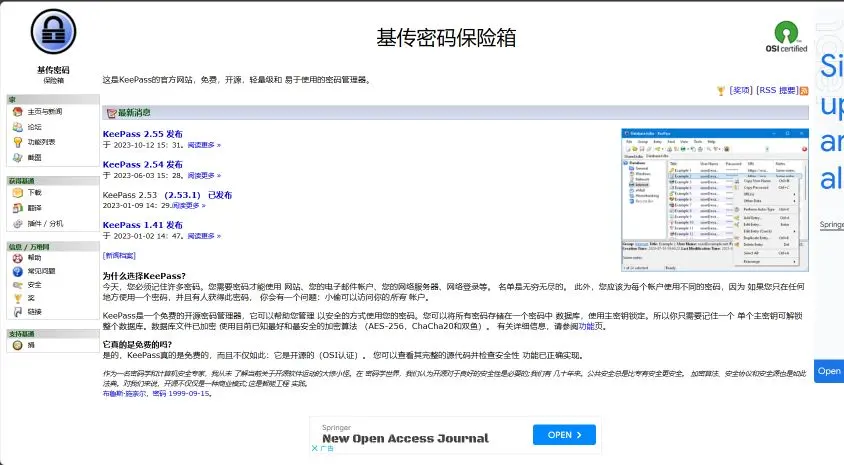Click the 插件 / 分机 plugins icon
The height and width of the screenshot is (465, 844).
(x=18, y=223)
